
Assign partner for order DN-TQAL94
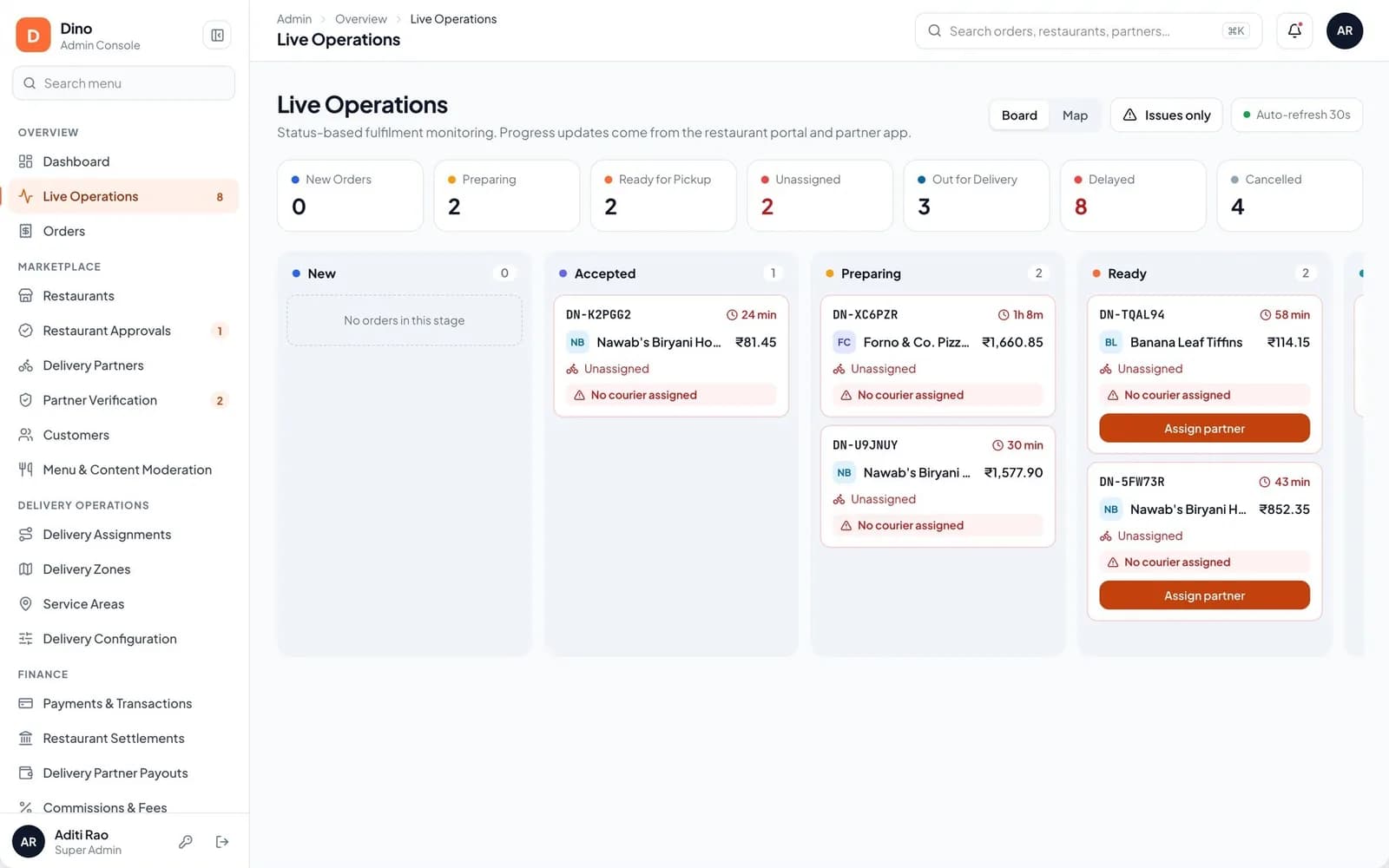point(1204,429)
